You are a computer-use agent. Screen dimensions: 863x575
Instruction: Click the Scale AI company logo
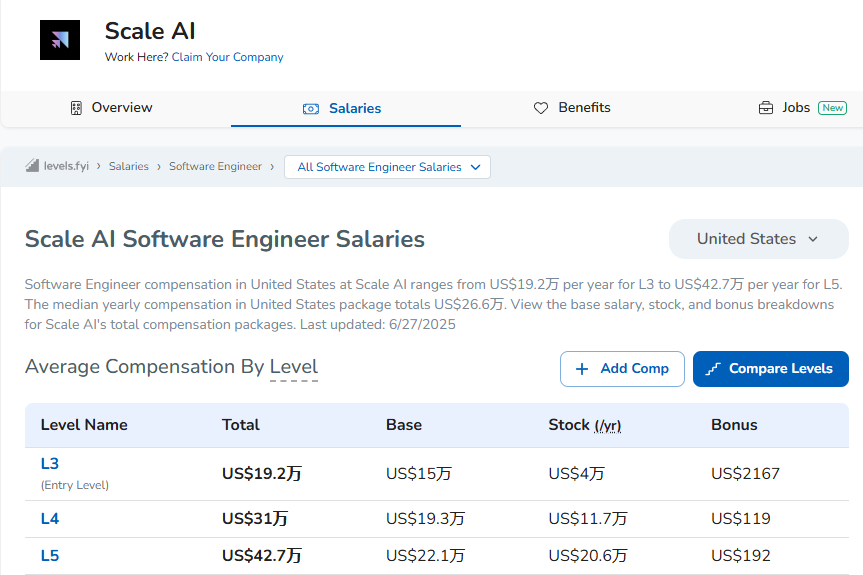(60, 40)
